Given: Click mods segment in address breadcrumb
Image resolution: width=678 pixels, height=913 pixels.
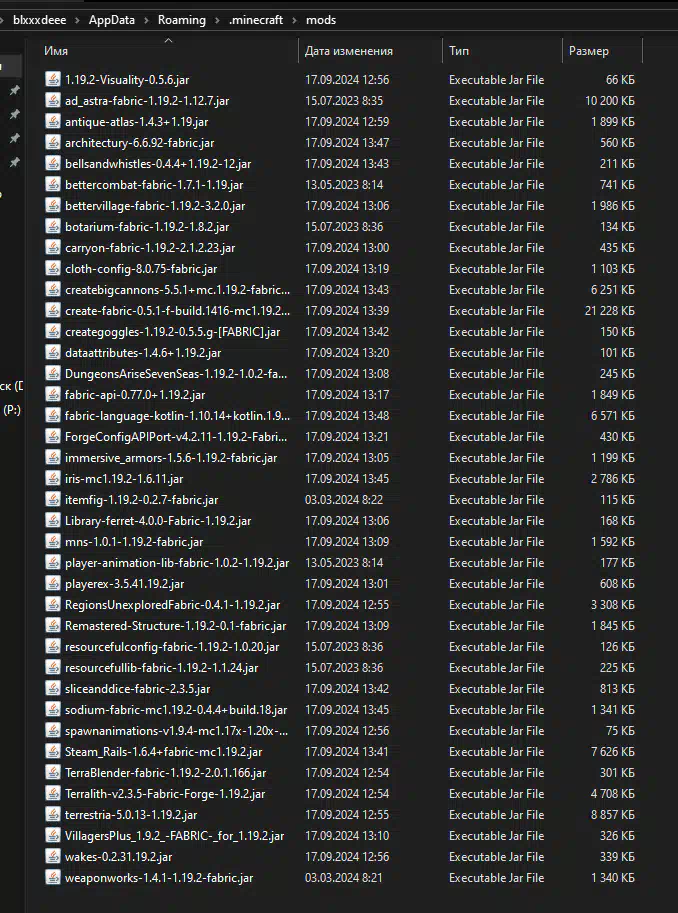Looking at the screenshot, I should coord(321,20).
